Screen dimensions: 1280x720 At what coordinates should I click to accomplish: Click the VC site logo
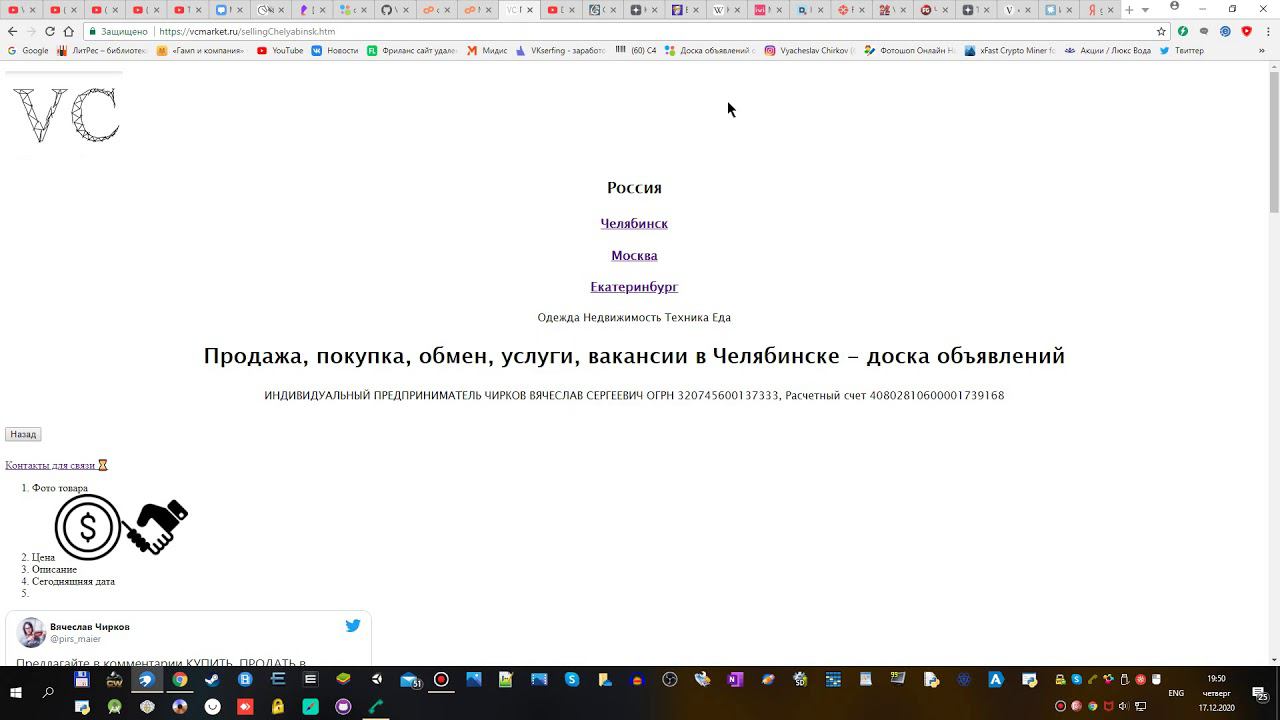tap(65, 115)
